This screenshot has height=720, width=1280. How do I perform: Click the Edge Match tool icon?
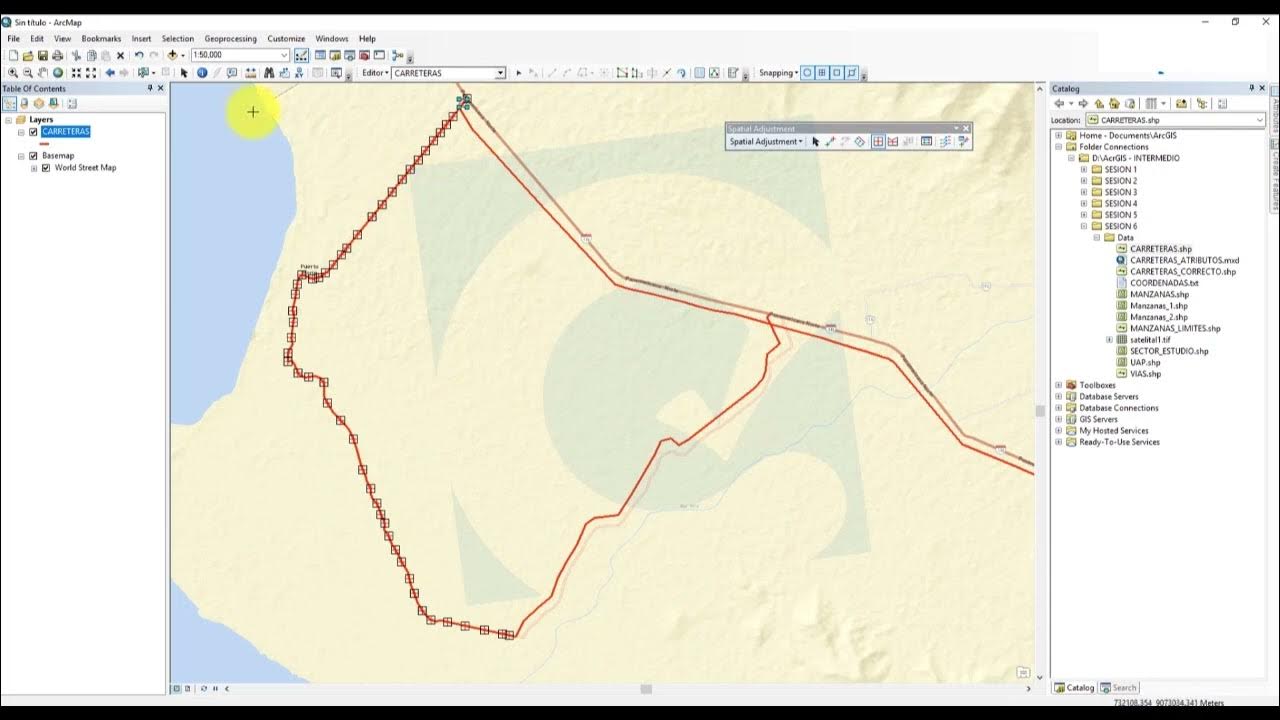point(945,141)
